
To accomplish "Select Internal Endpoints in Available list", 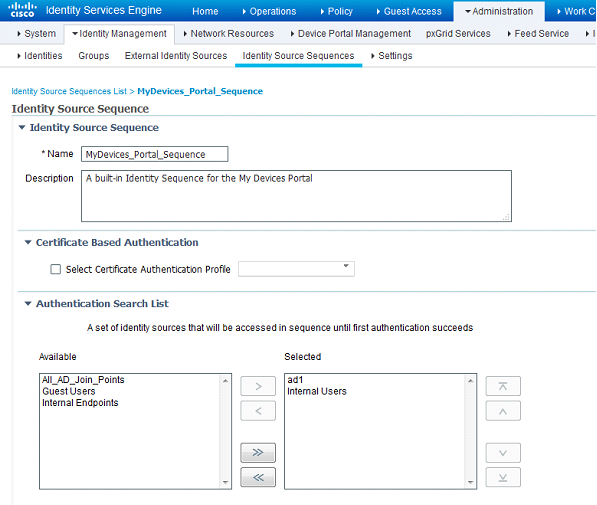I will [80, 403].
